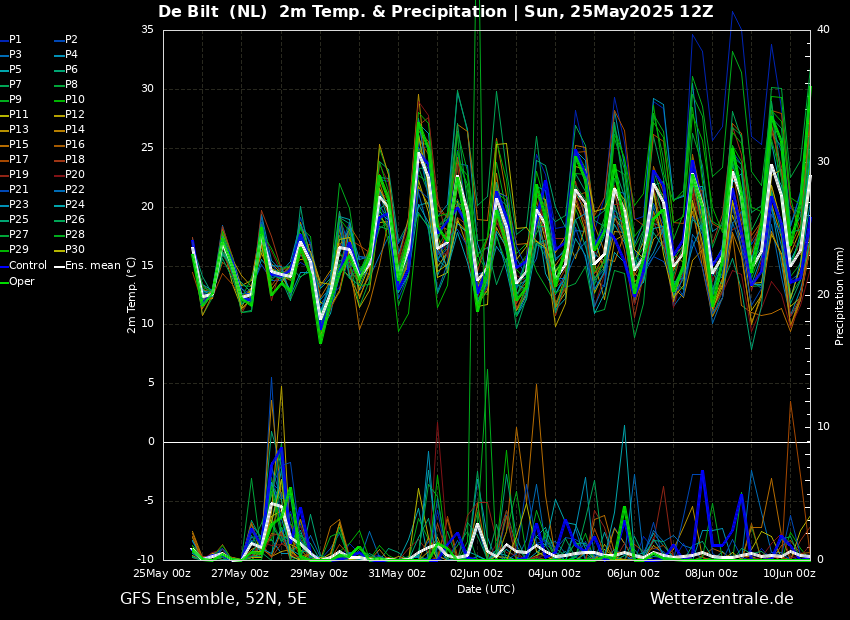
Task: Click the P15 legend entry
Action: [x=18, y=145]
